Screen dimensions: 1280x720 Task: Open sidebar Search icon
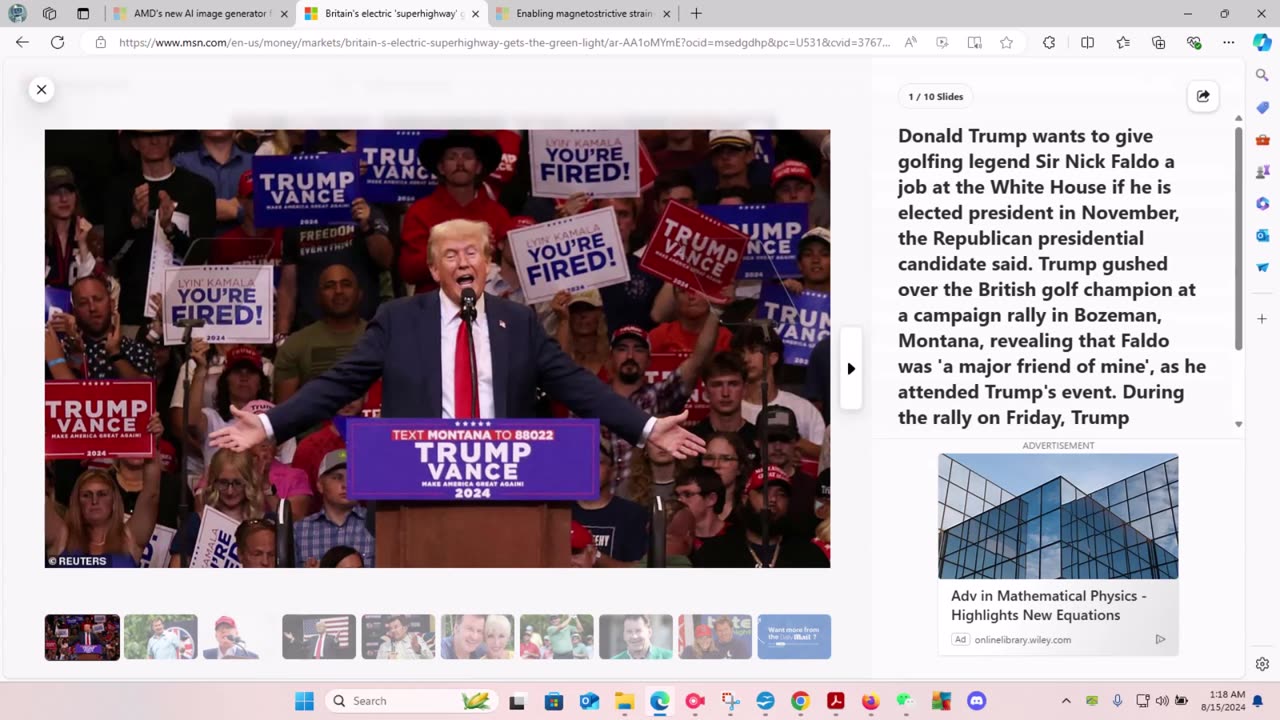click(1262, 75)
